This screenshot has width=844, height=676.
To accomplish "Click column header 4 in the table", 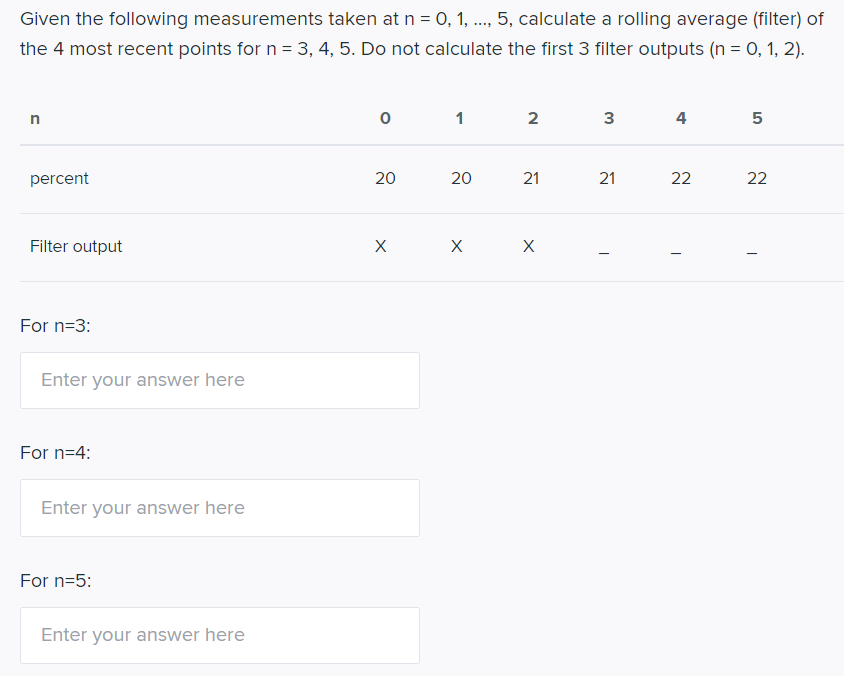I will 681,118.
